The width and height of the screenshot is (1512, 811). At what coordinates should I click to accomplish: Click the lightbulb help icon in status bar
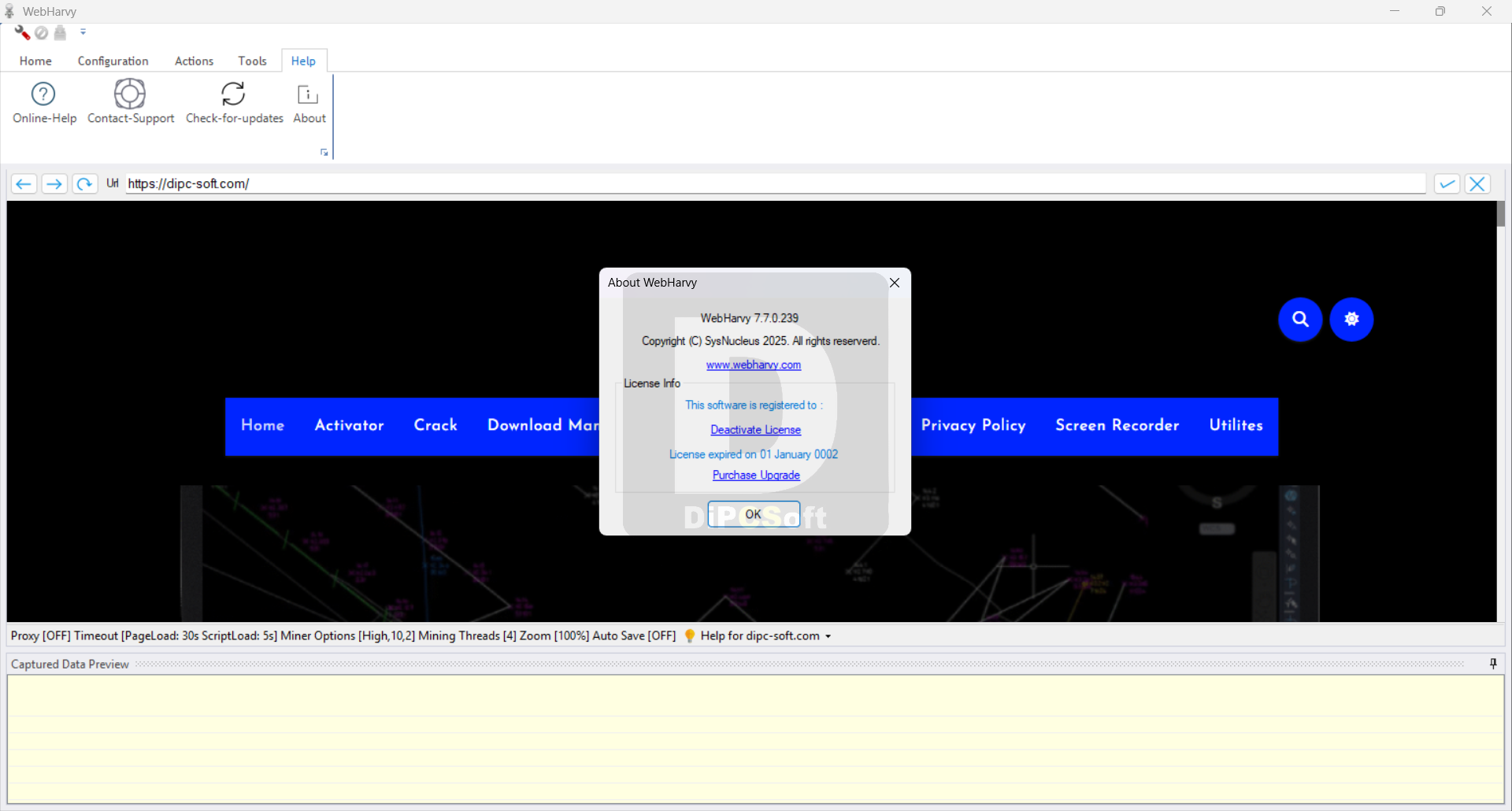[x=690, y=635]
